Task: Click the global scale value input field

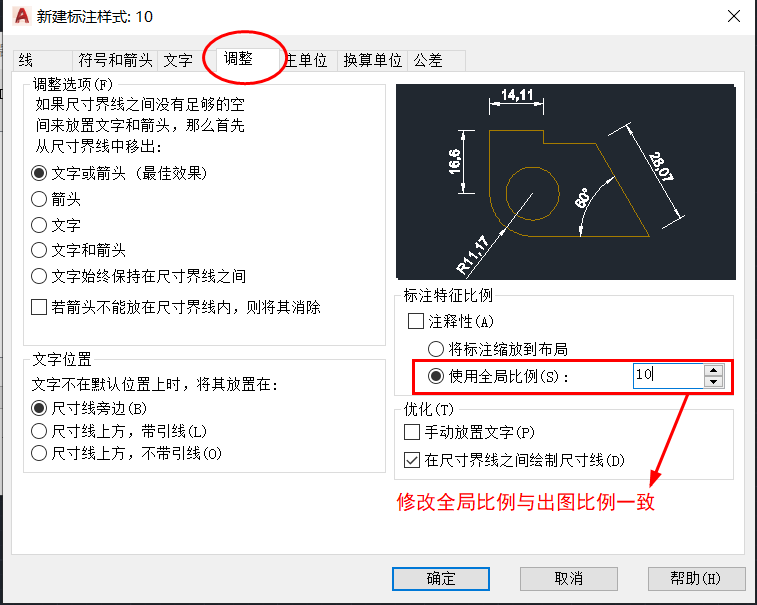Action: click(x=668, y=376)
